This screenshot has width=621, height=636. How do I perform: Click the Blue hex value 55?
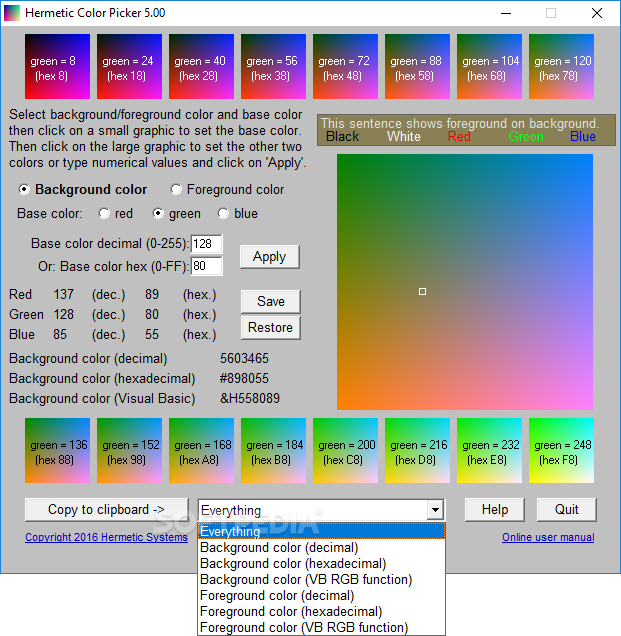point(152,334)
